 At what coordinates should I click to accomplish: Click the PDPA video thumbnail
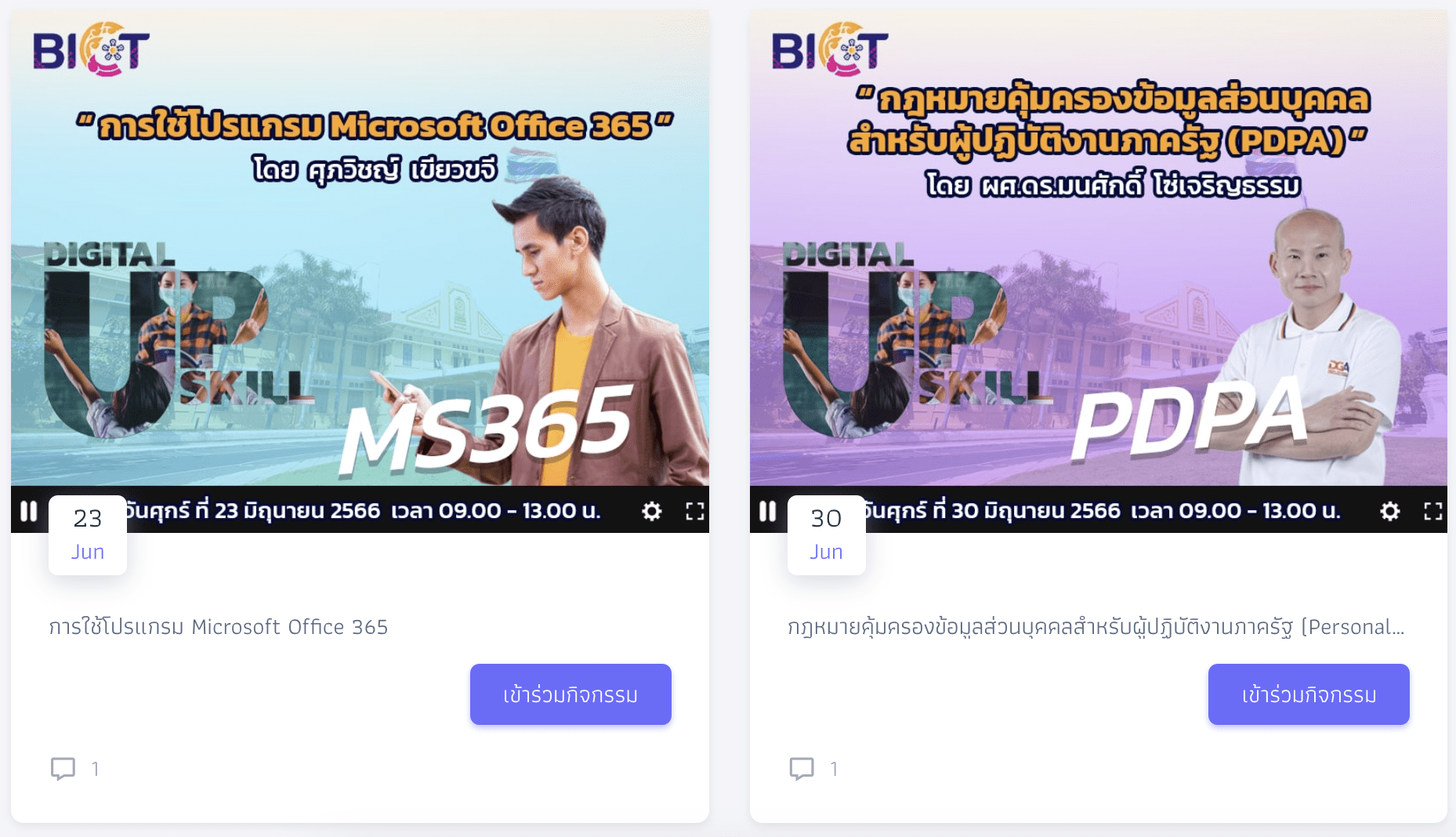click(1099, 251)
